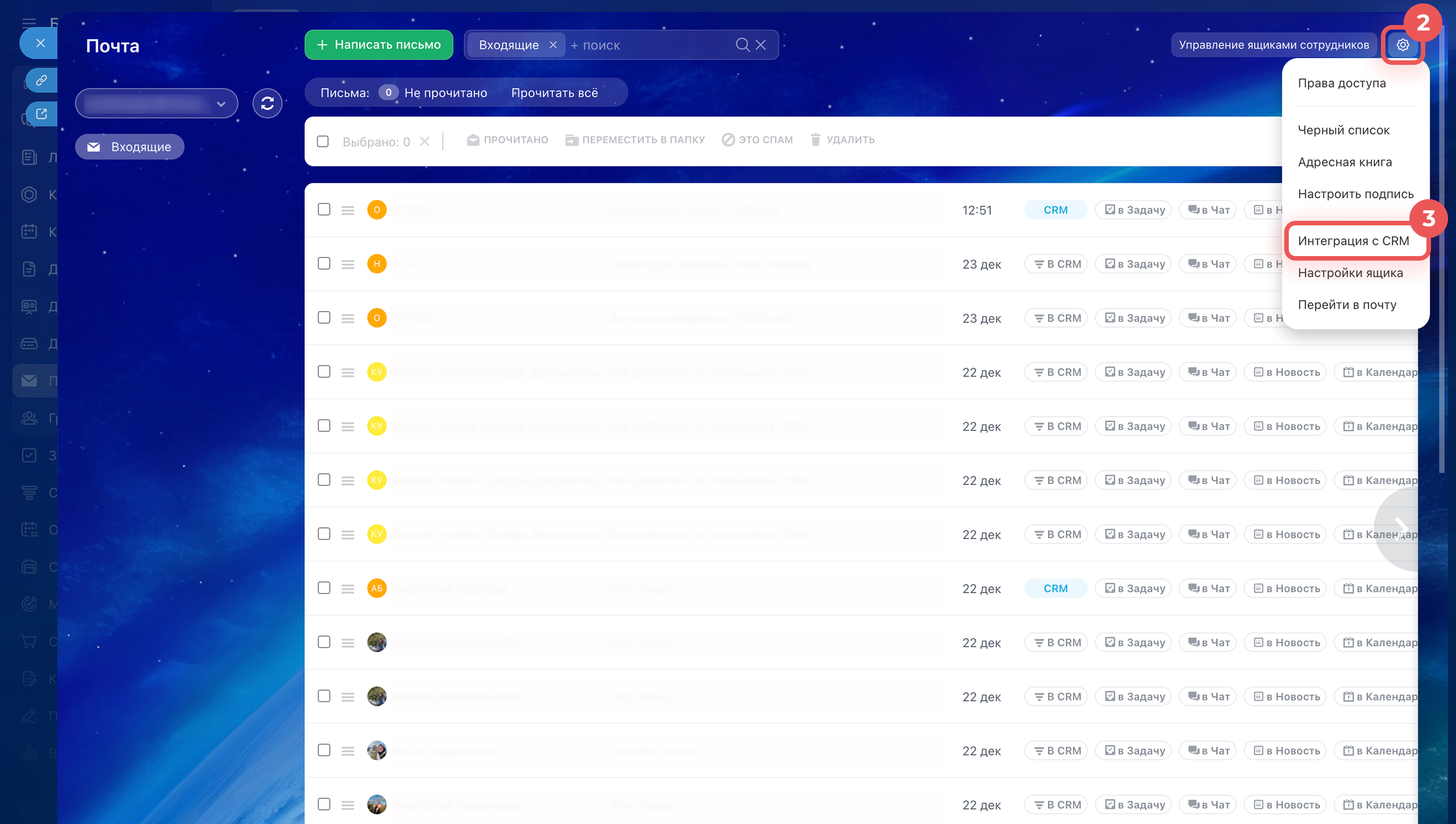Click the refresh mailbox sync icon
This screenshot has width=1456, height=824.
267,103
